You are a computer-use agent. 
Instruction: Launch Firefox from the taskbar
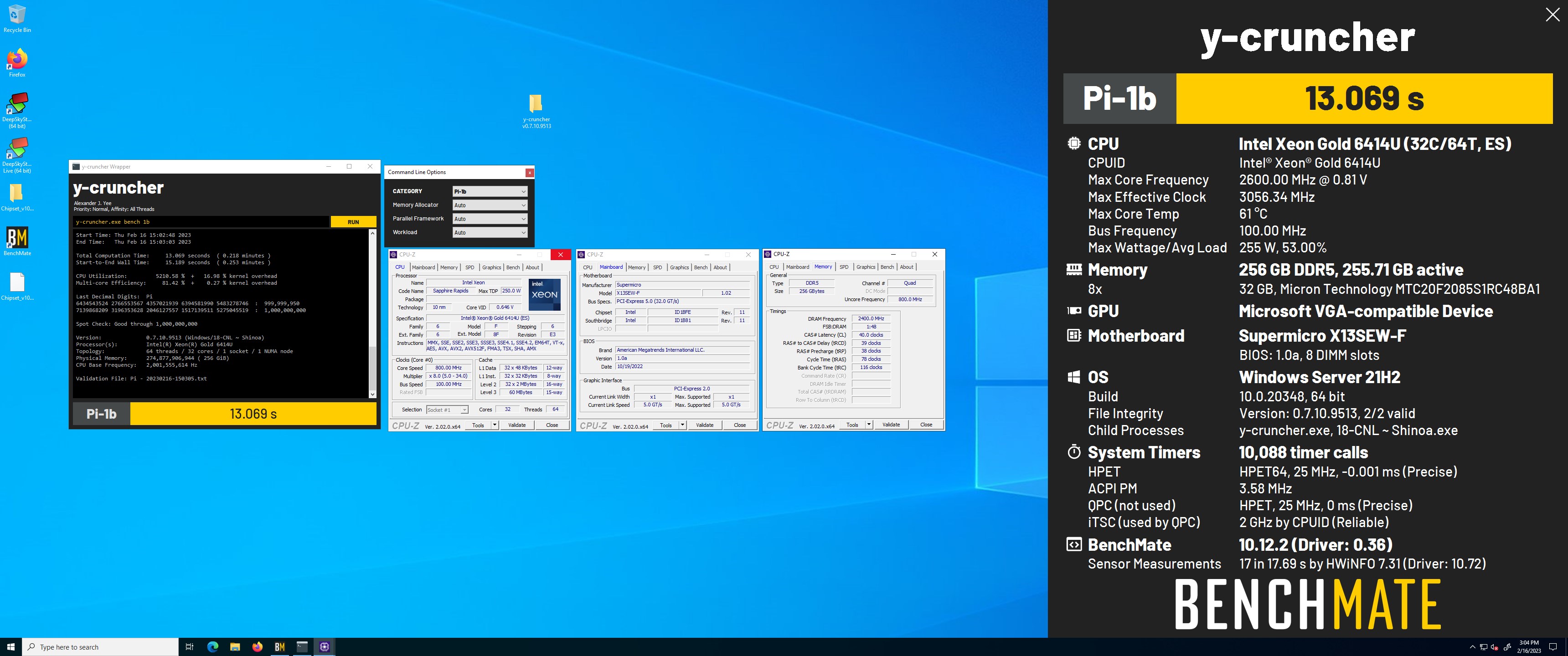click(258, 646)
